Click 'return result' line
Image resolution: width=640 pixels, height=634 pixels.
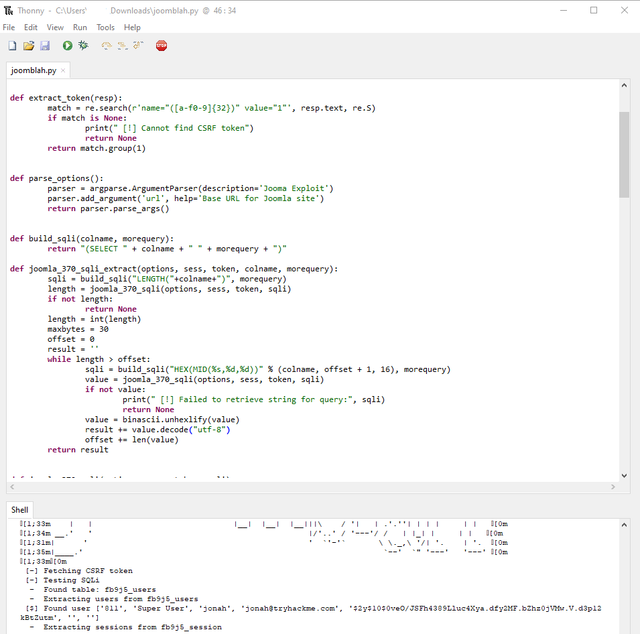pyautogui.click(x=78, y=449)
